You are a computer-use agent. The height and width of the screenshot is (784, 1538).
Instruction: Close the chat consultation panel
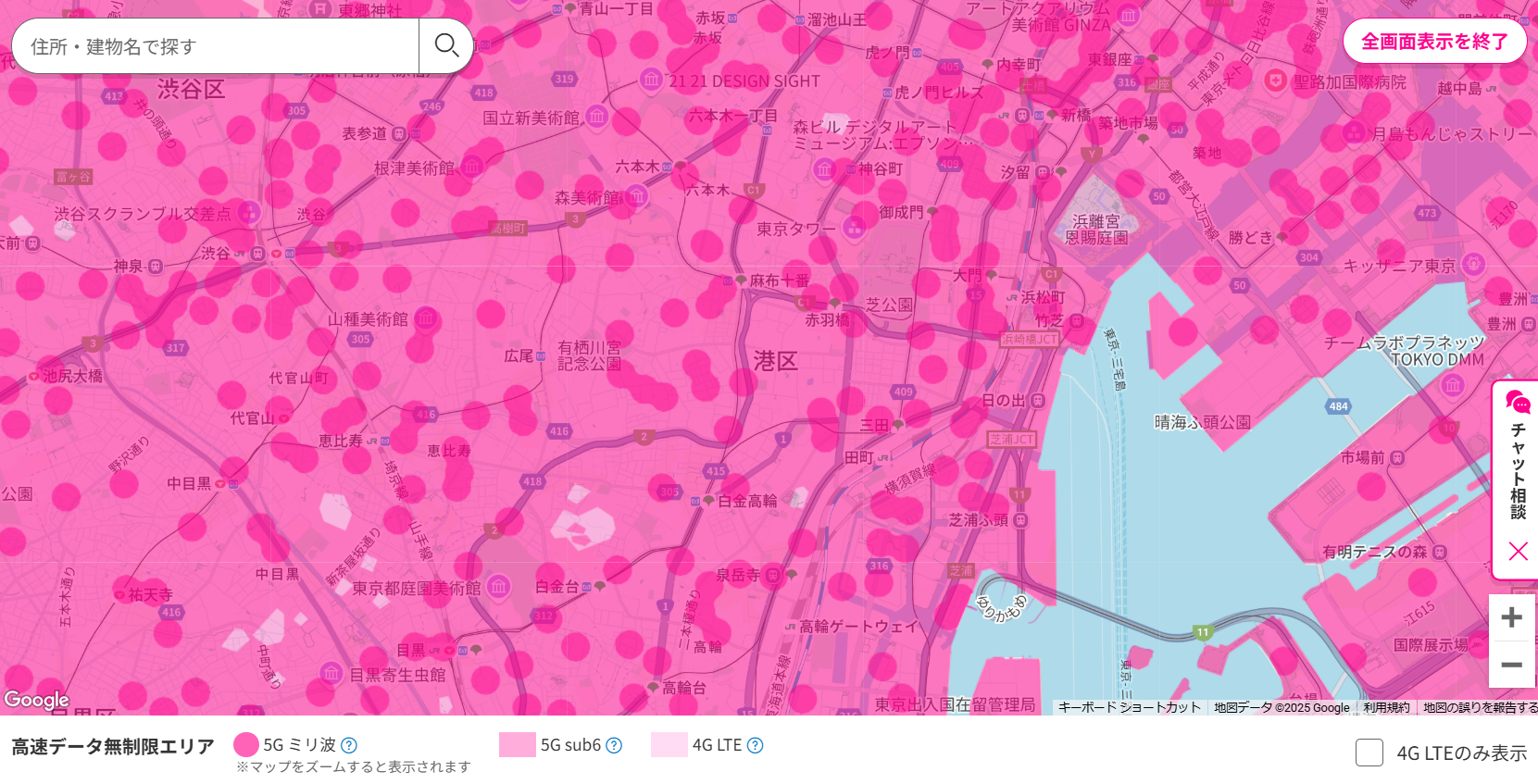[x=1518, y=552]
